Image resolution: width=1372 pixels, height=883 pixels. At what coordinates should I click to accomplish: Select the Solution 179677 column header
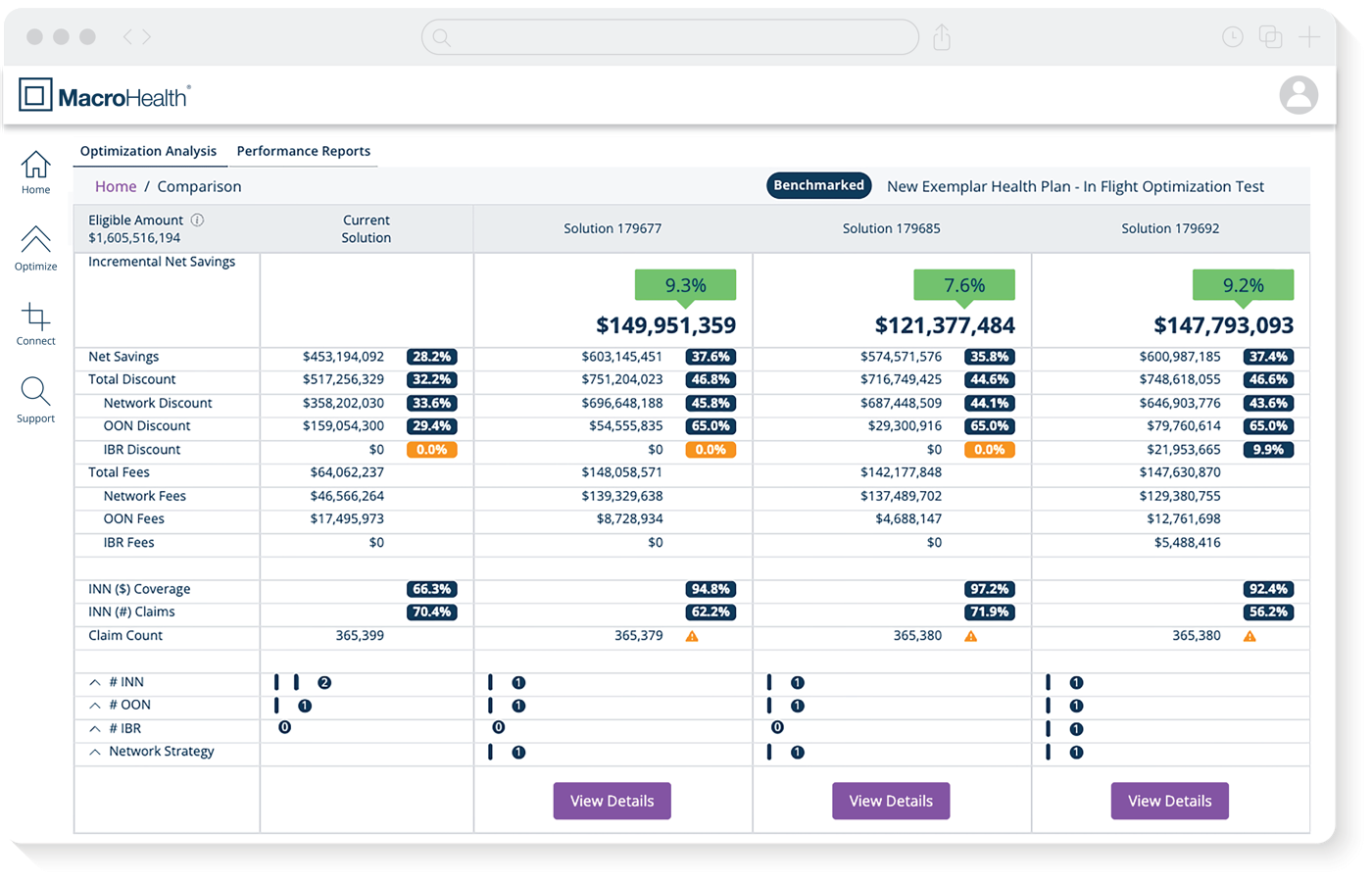pos(612,228)
